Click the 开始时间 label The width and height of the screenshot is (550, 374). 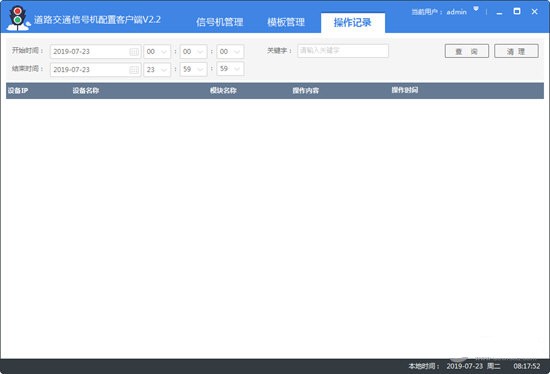(27, 51)
